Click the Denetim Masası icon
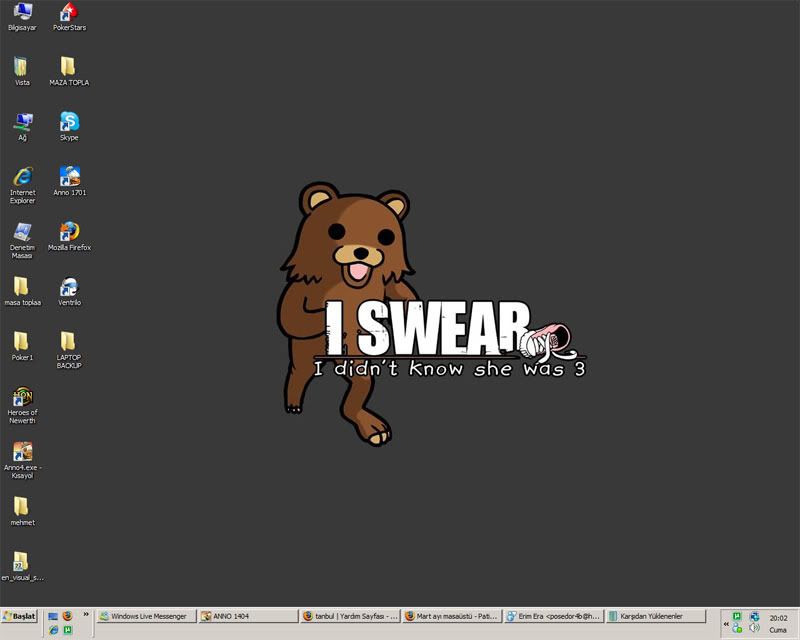800x640 pixels. (22, 232)
